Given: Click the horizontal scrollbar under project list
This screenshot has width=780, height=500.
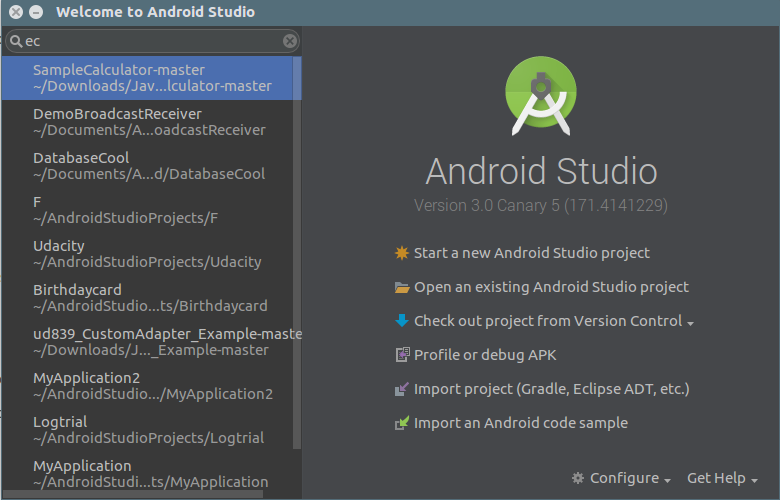Looking at the screenshot, I should click(x=133, y=494).
